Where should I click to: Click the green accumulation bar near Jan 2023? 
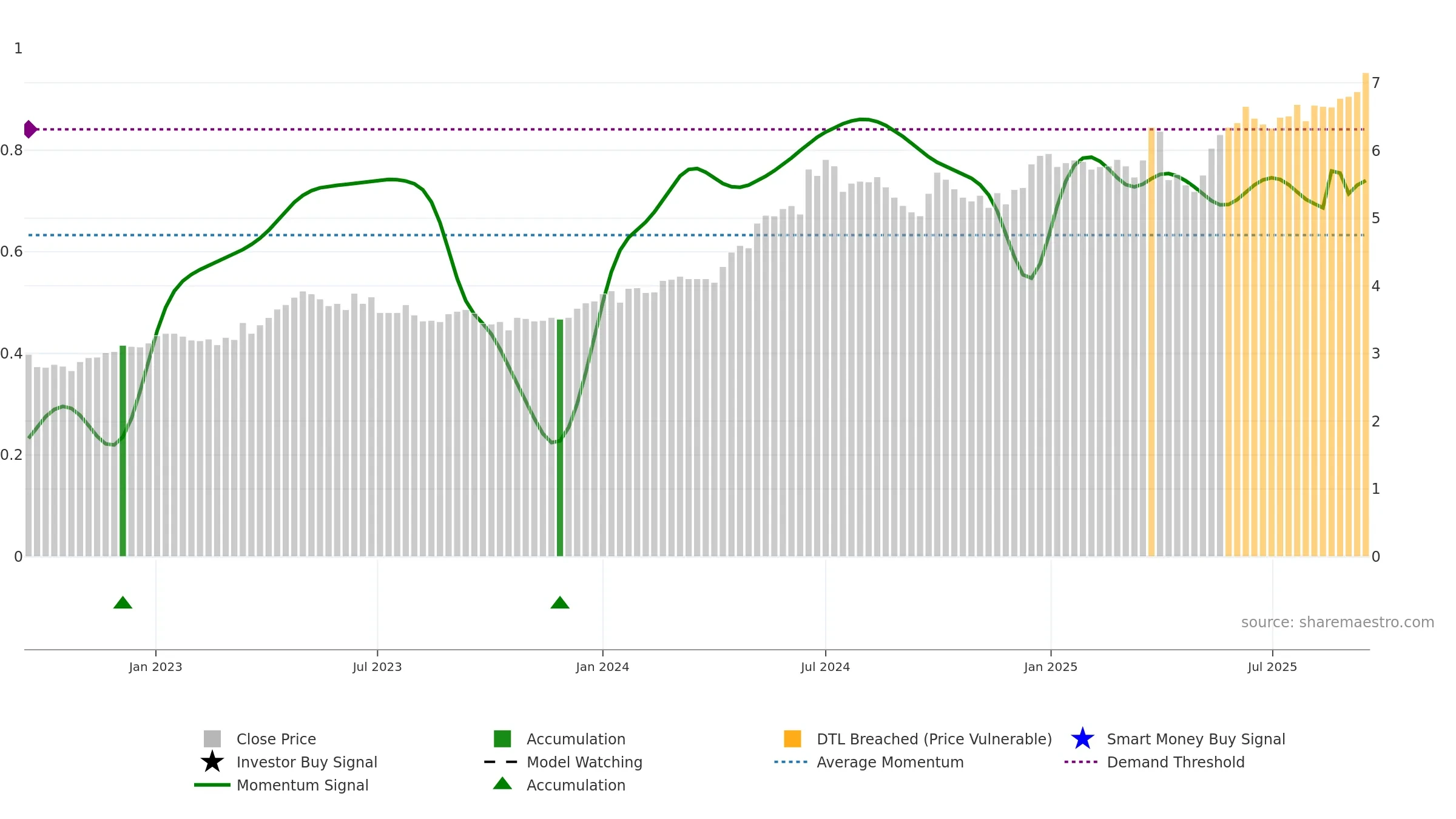(123, 451)
